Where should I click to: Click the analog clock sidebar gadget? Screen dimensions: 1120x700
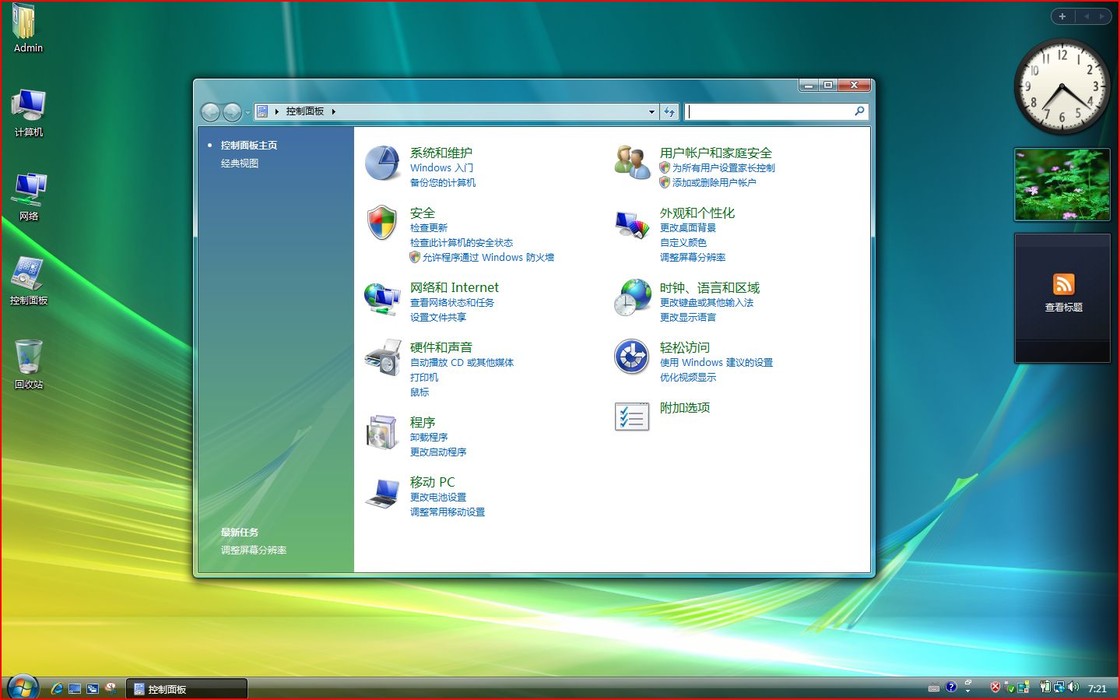click(1062, 86)
